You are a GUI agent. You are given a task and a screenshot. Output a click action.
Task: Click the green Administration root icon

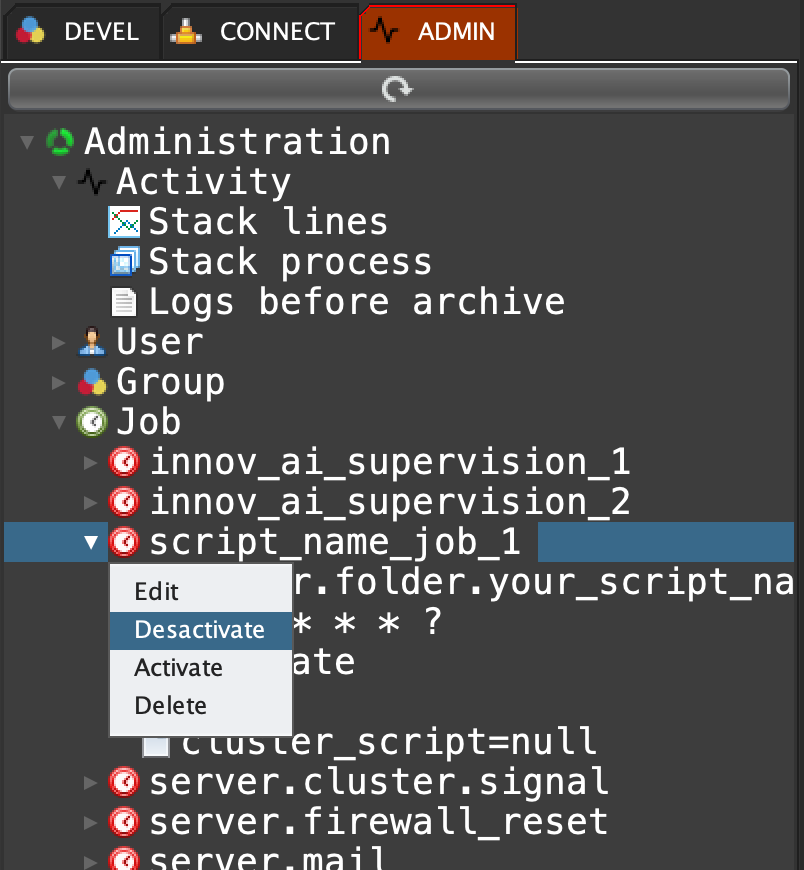[60, 142]
